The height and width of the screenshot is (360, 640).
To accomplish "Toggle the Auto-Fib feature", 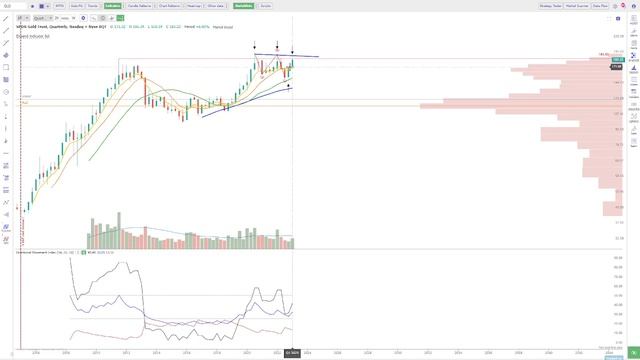I will pos(76,6).
